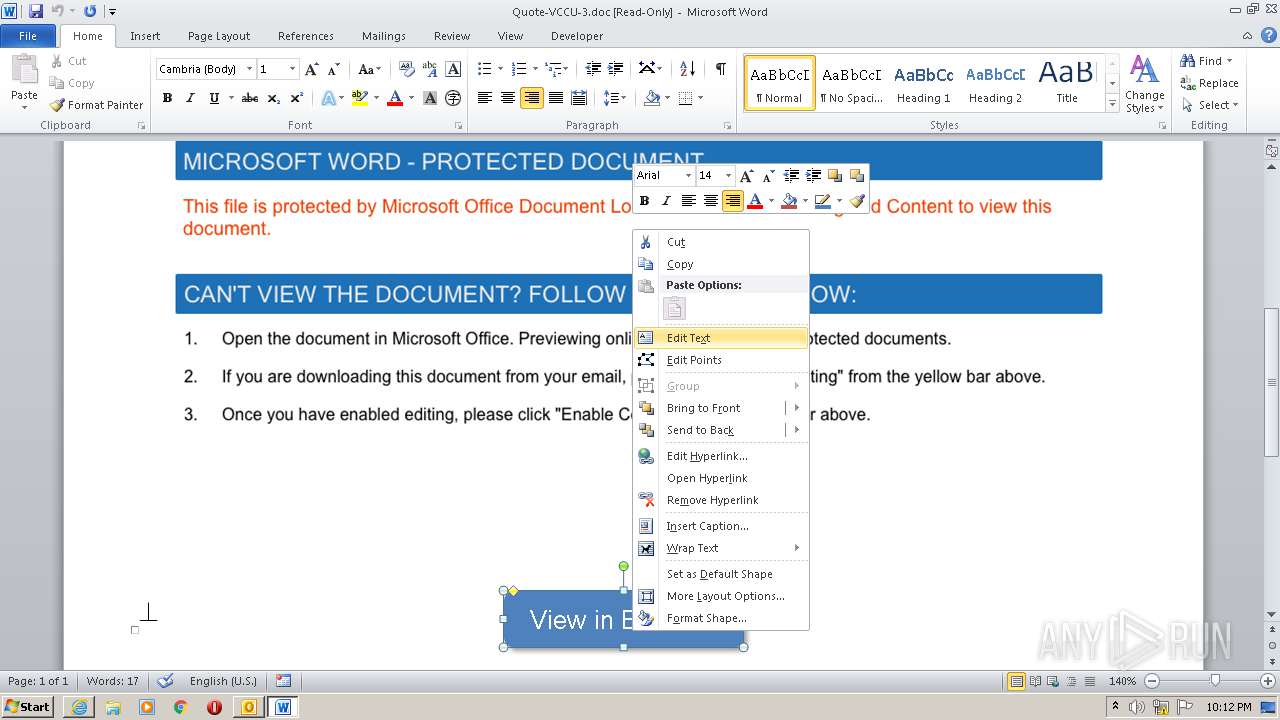Toggle Italic in the ribbon Font group

[190, 98]
